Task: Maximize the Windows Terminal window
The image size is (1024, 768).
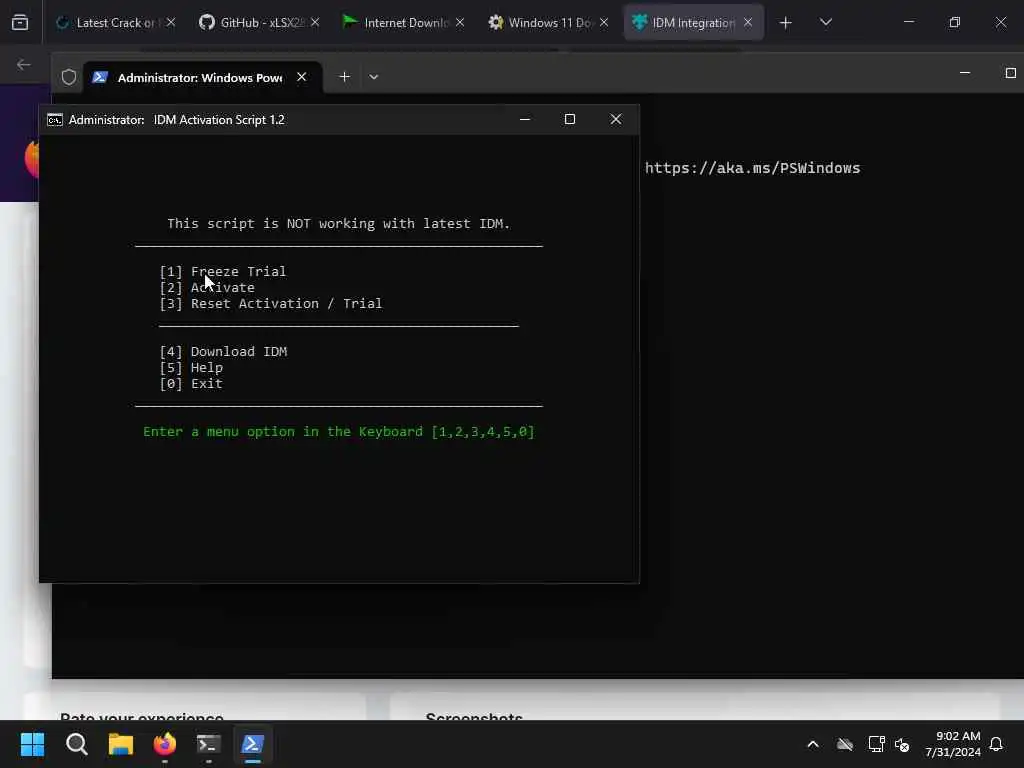Action: 1010,72
